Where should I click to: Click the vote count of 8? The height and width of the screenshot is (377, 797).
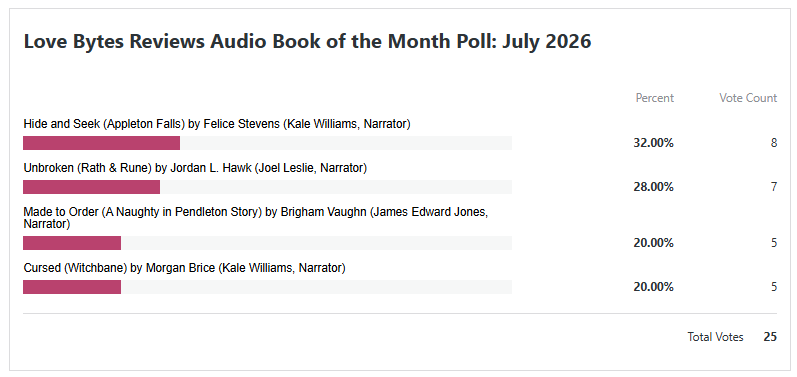tap(774, 143)
